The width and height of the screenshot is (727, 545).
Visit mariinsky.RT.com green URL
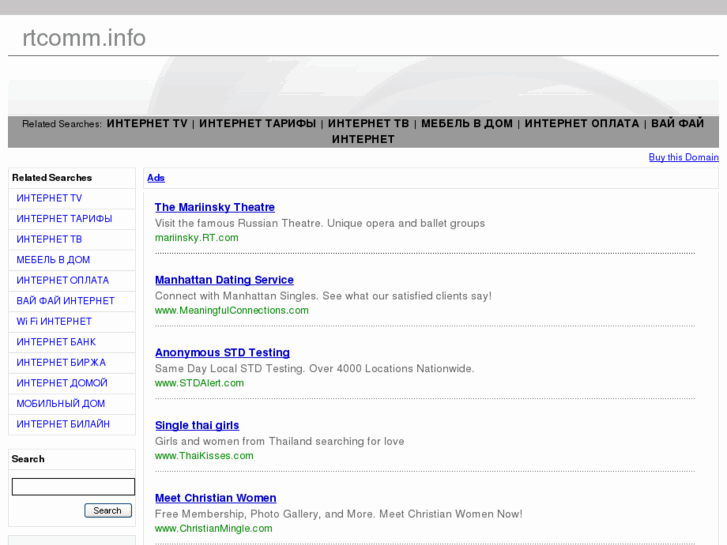197,237
